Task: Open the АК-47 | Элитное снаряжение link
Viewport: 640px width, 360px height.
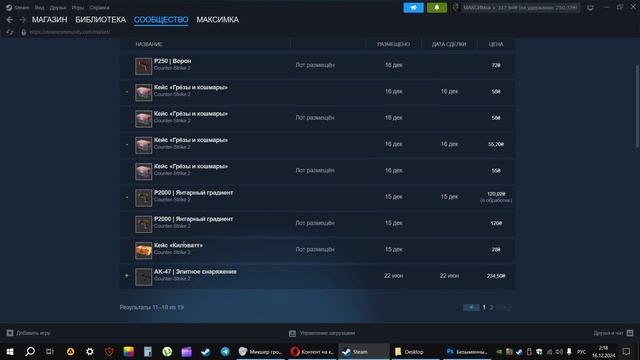Action: tap(195, 271)
